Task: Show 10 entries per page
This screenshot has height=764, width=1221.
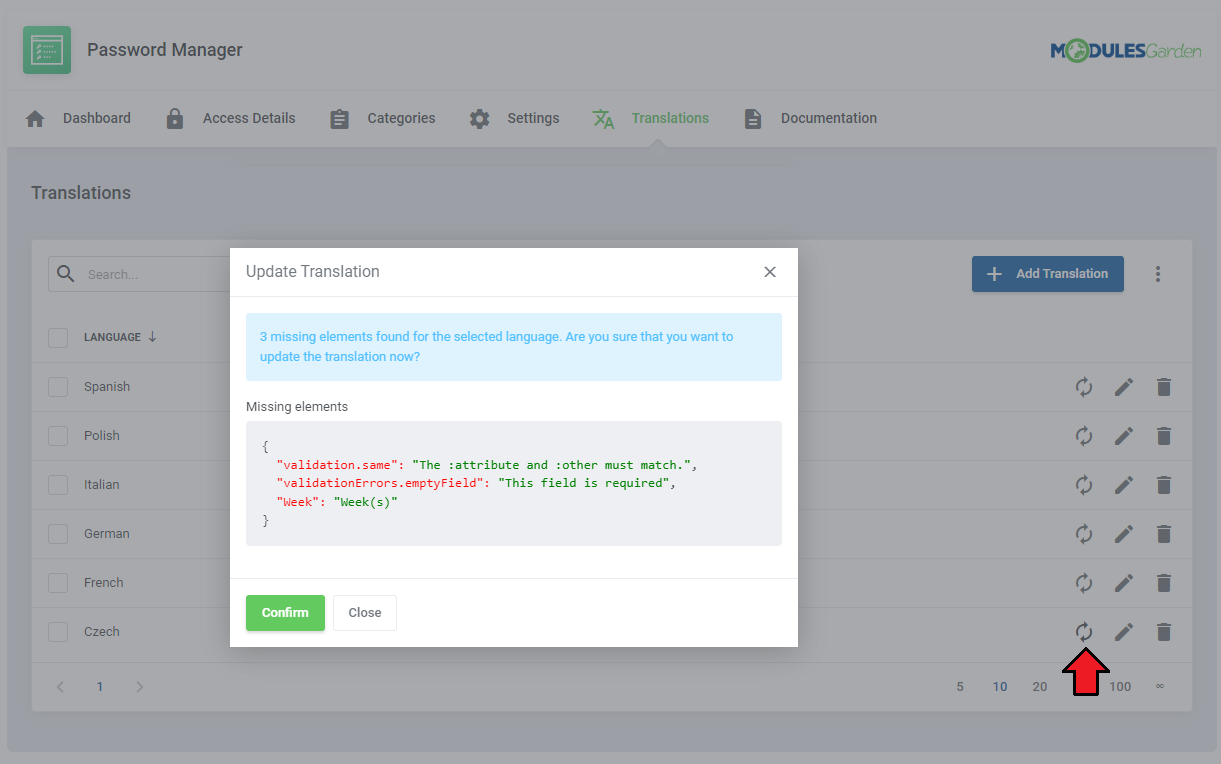Action: pos(1000,687)
